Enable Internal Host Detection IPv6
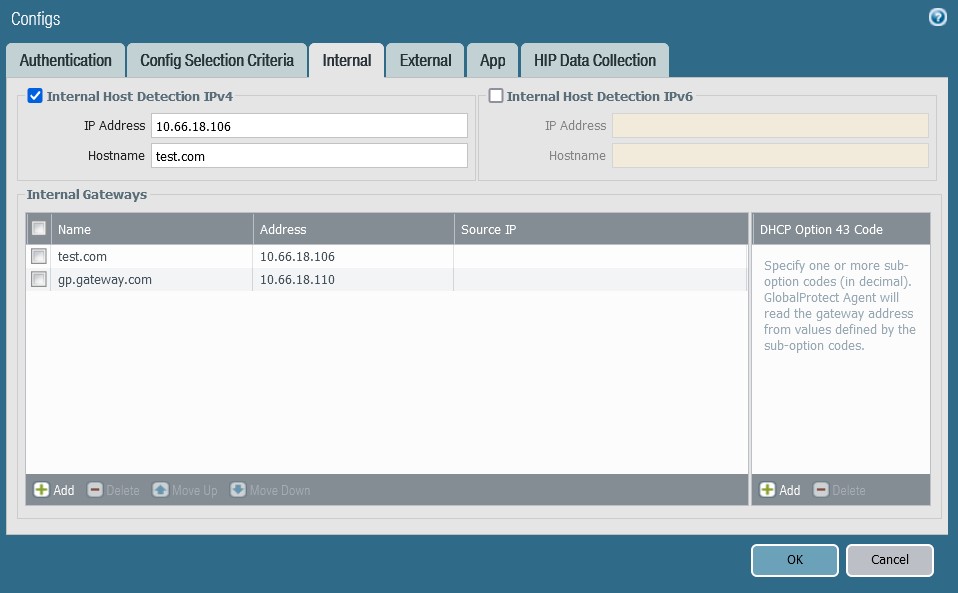The image size is (958, 593). pyautogui.click(x=495, y=95)
